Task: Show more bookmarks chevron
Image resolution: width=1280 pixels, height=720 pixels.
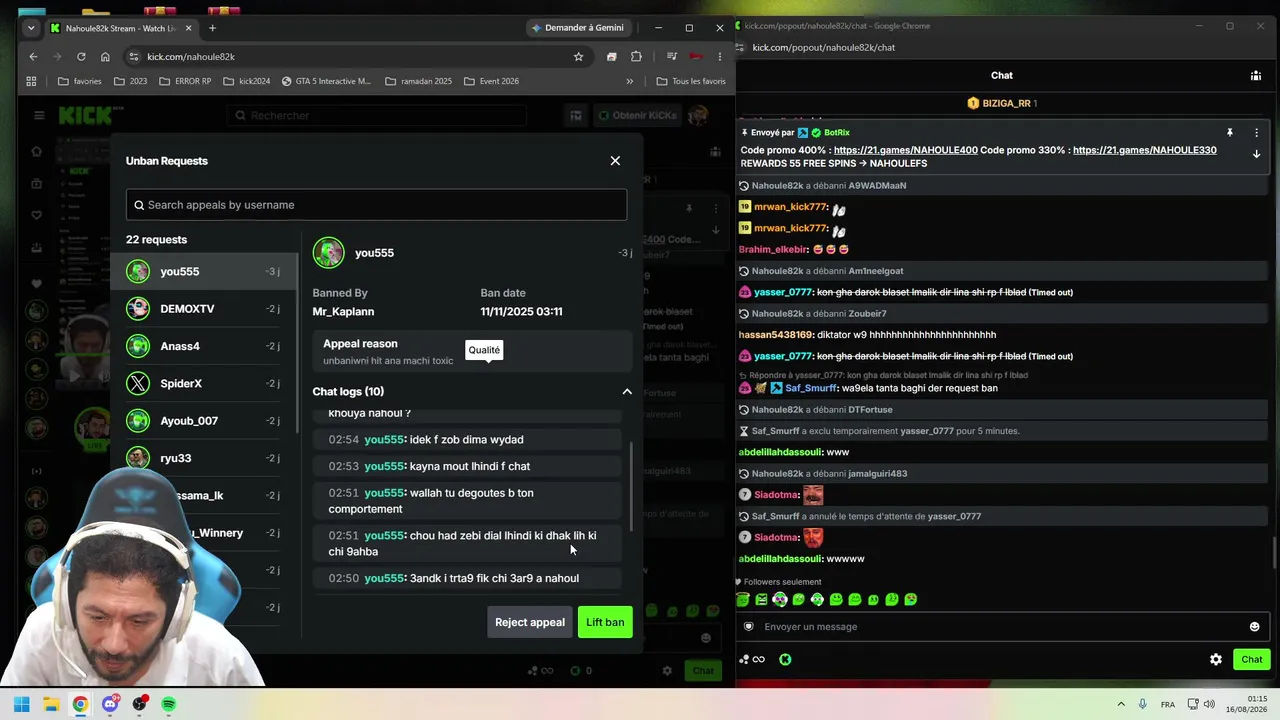Action: [x=630, y=81]
